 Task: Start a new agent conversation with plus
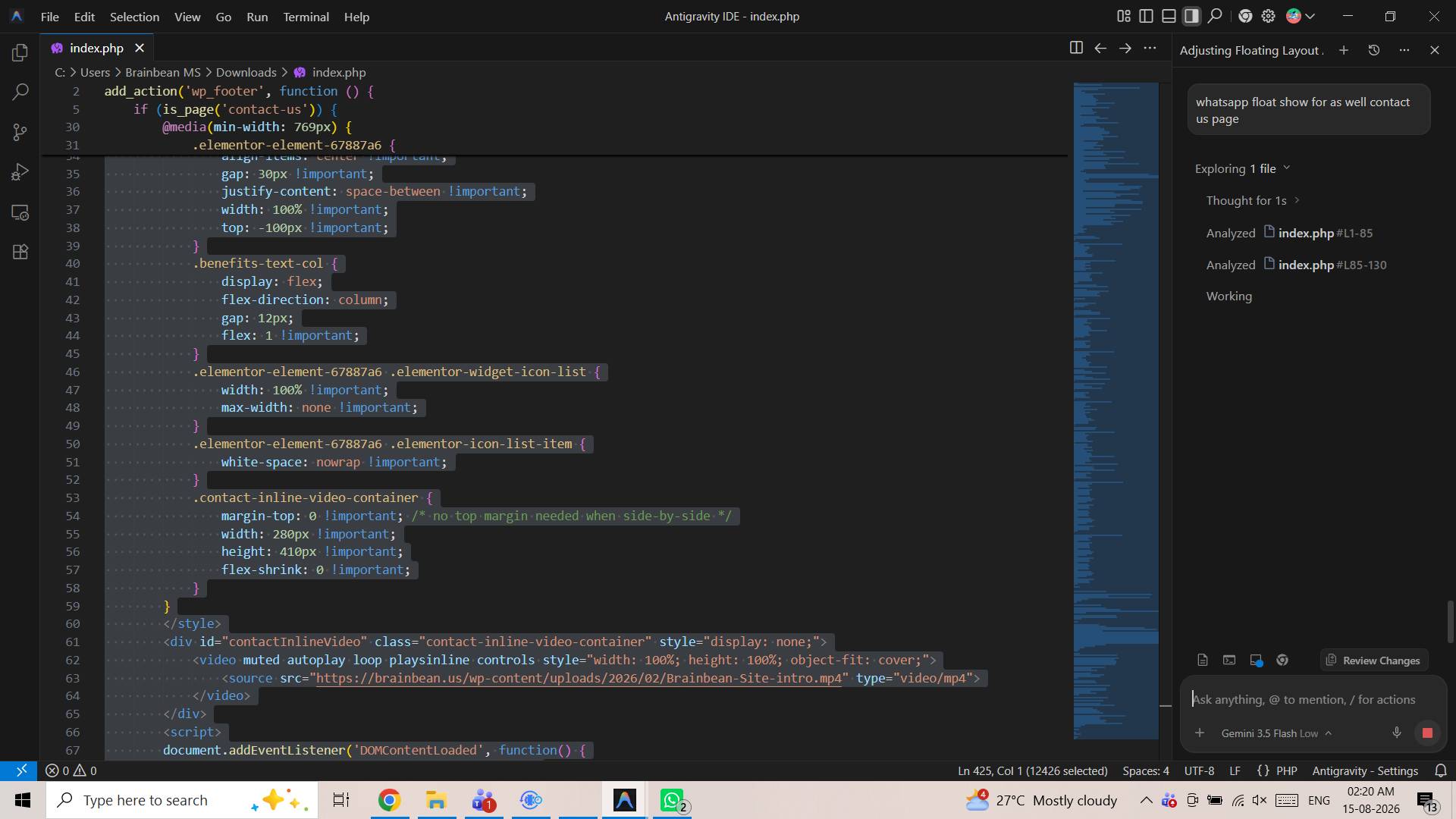tap(1343, 50)
